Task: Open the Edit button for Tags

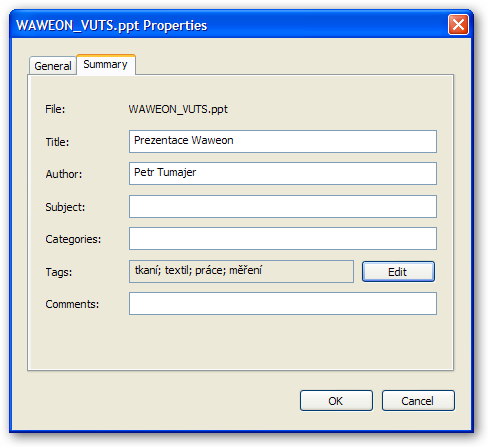Action: [x=398, y=272]
